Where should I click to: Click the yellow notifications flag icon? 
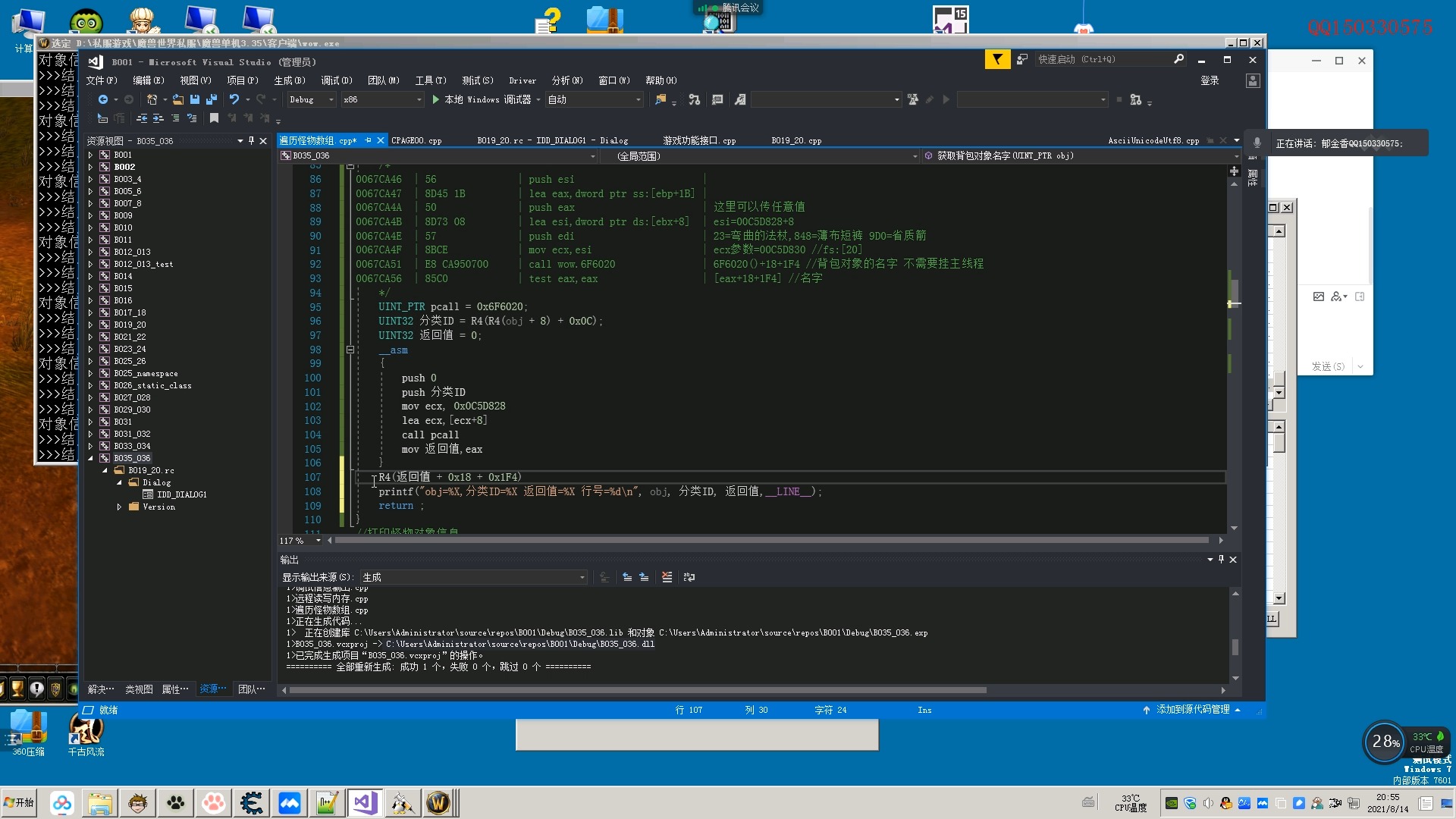997,59
